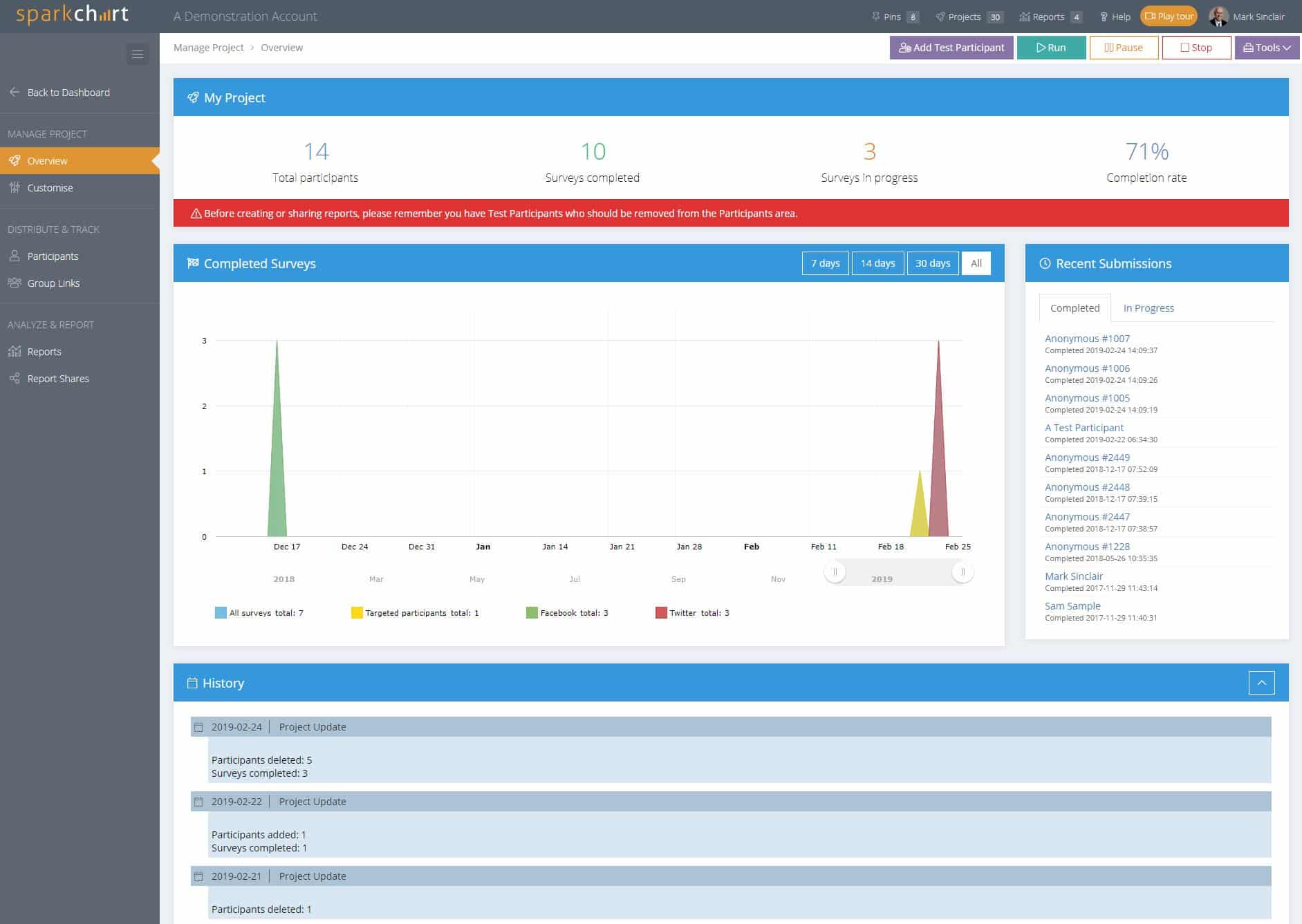Screen dimensions: 1302x924
Task: Click the Report Shares icon
Action: (15, 378)
